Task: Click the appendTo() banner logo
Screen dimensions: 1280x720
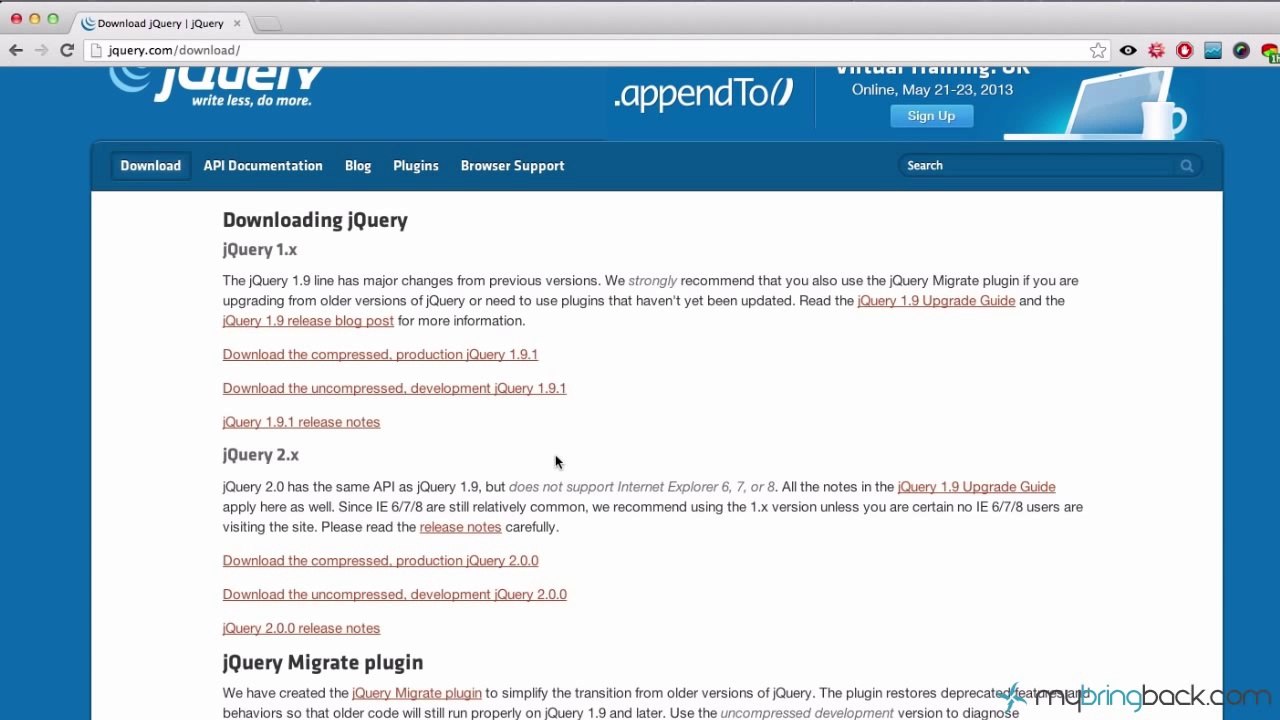Action: [x=704, y=93]
